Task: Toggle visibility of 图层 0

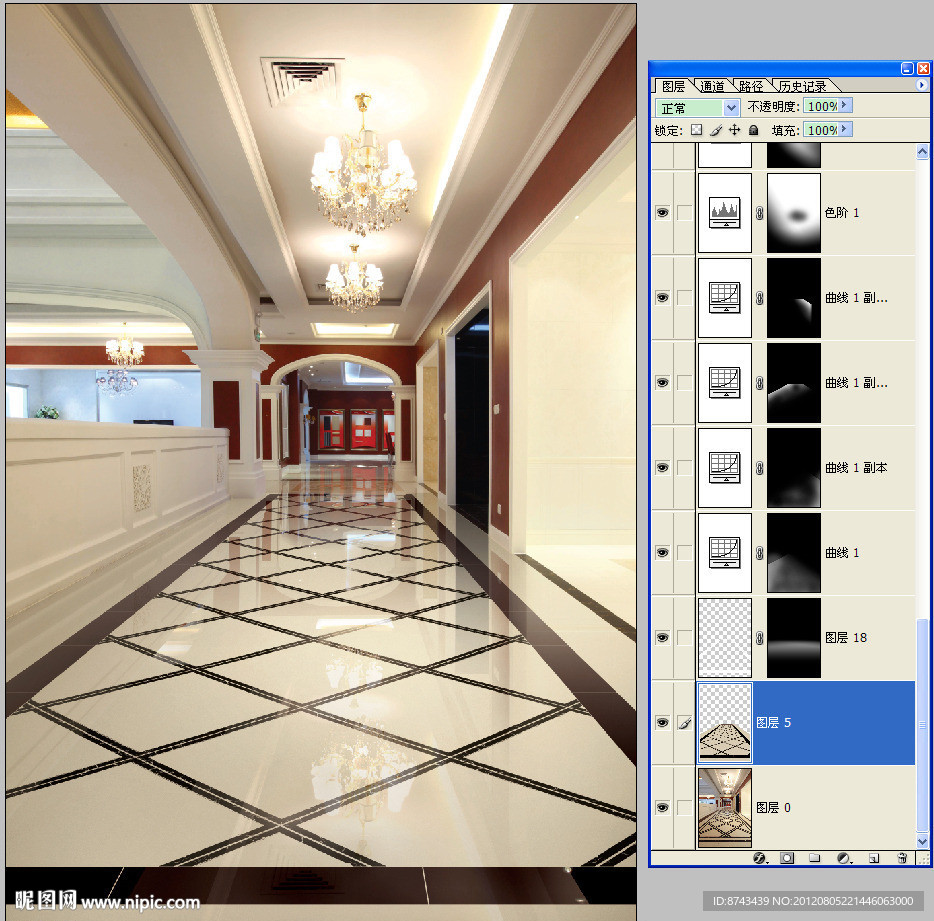Action: (x=662, y=807)
